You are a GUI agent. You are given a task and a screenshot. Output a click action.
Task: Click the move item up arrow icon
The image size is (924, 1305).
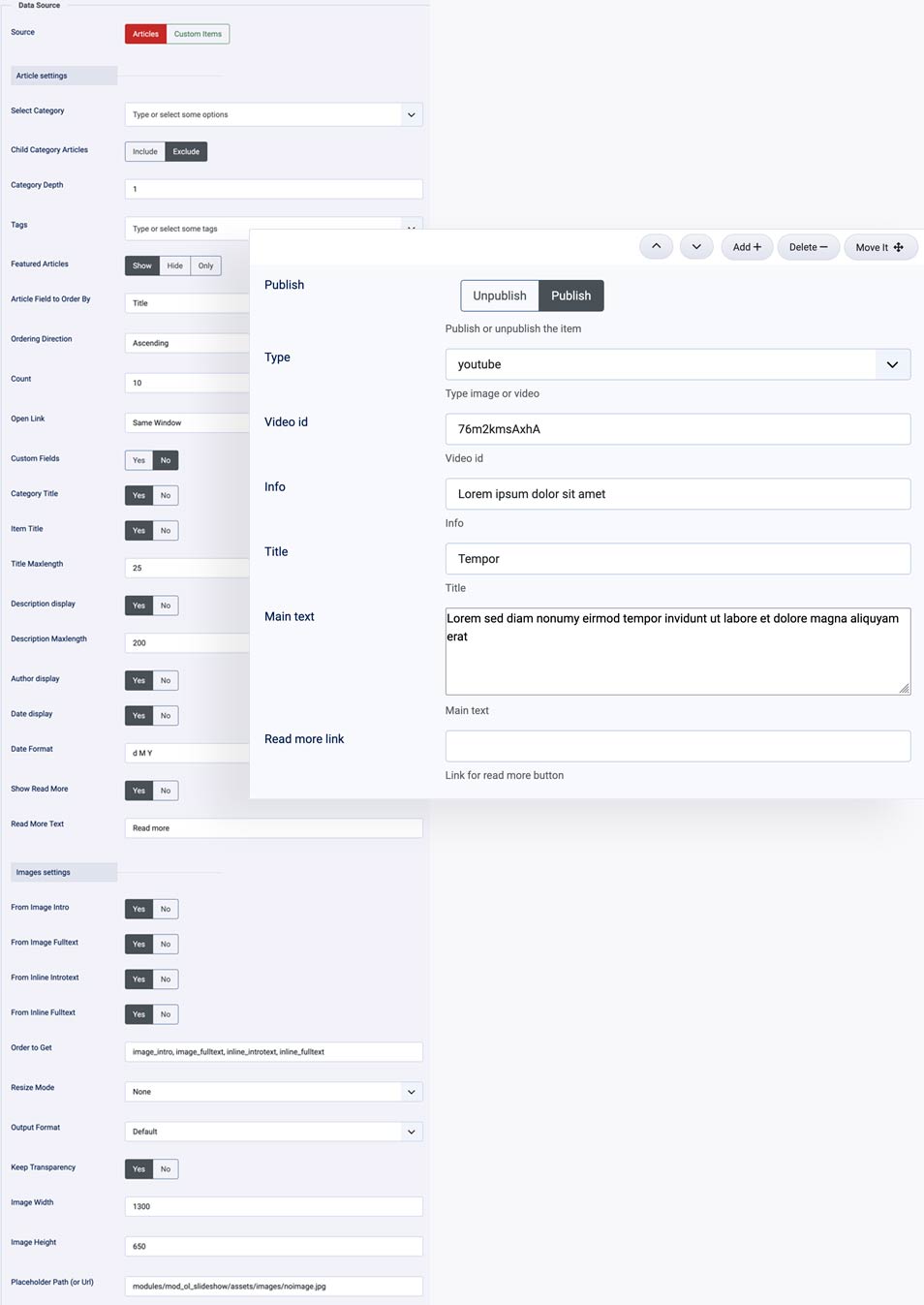pyautogui.click(x=656, y=246)
